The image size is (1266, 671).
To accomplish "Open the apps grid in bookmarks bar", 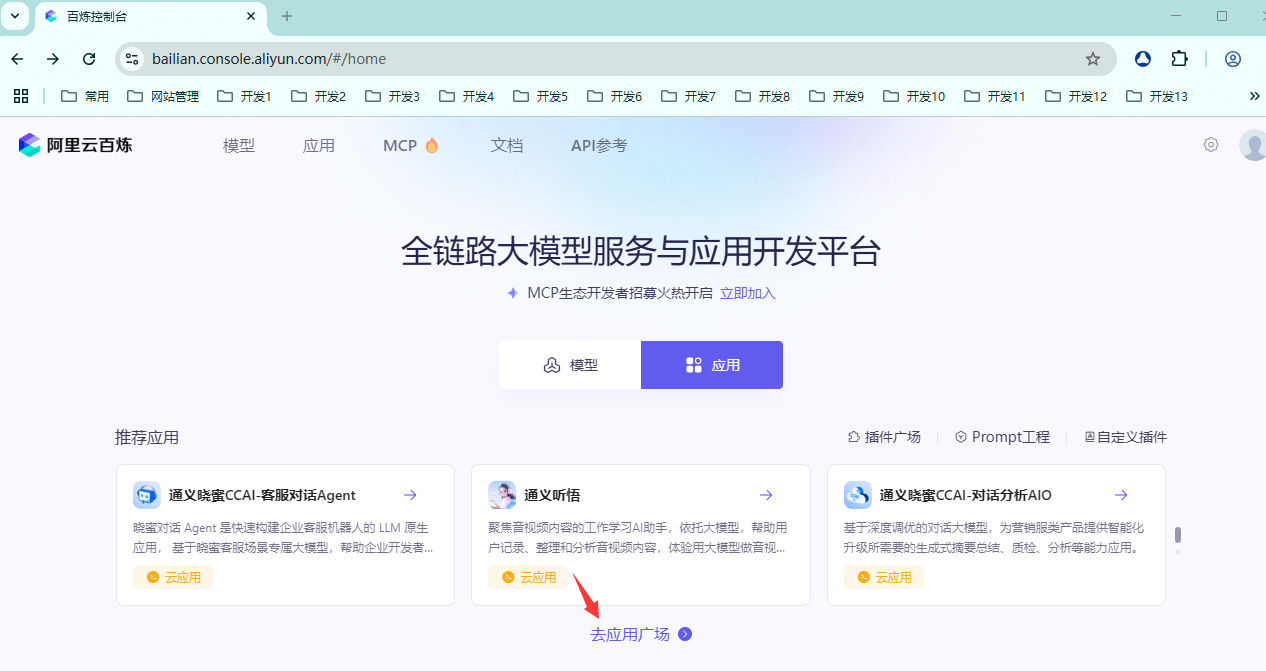I will [x=20, y=96].
